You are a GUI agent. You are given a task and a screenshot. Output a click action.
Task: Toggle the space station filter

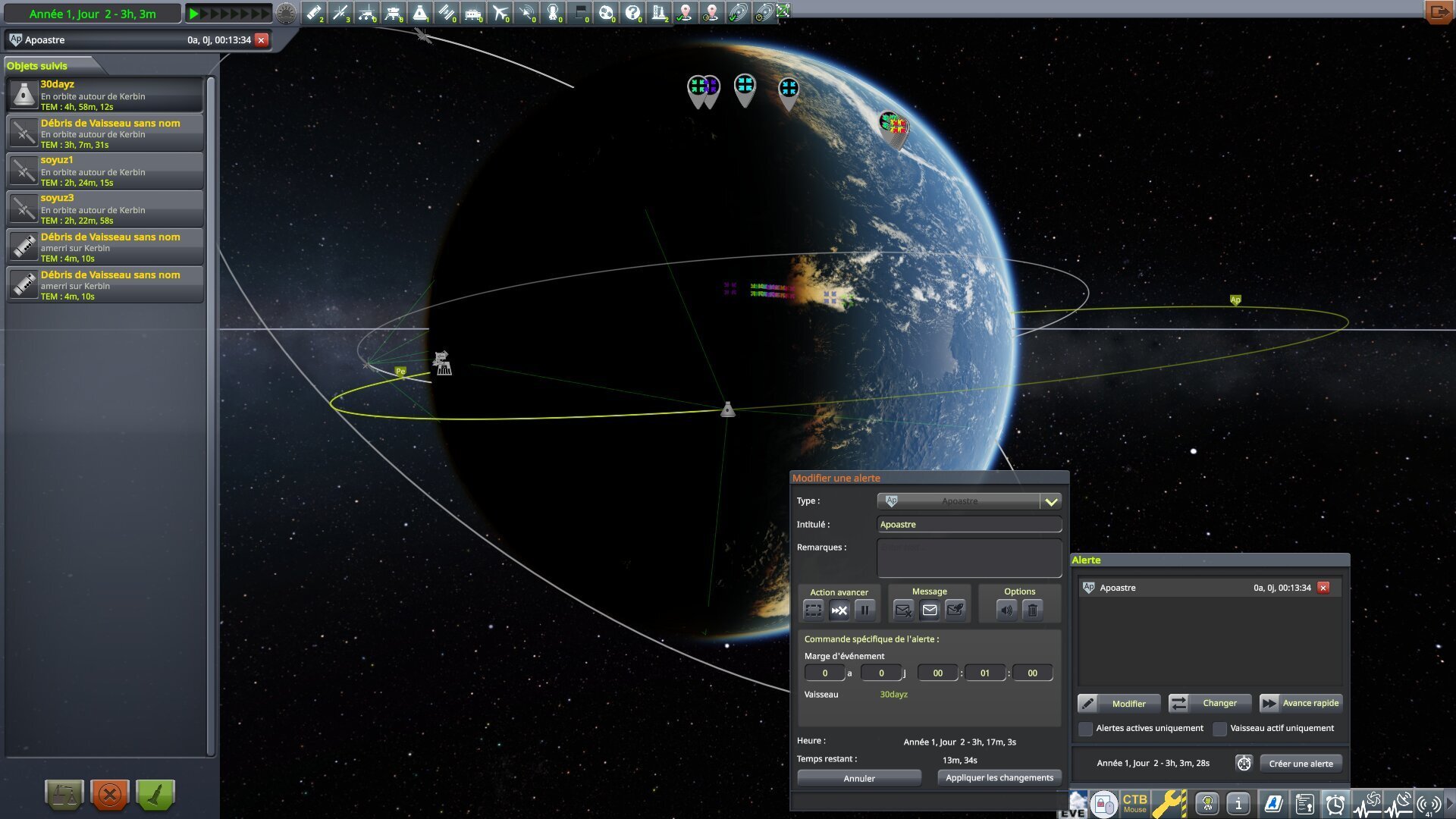447,13
